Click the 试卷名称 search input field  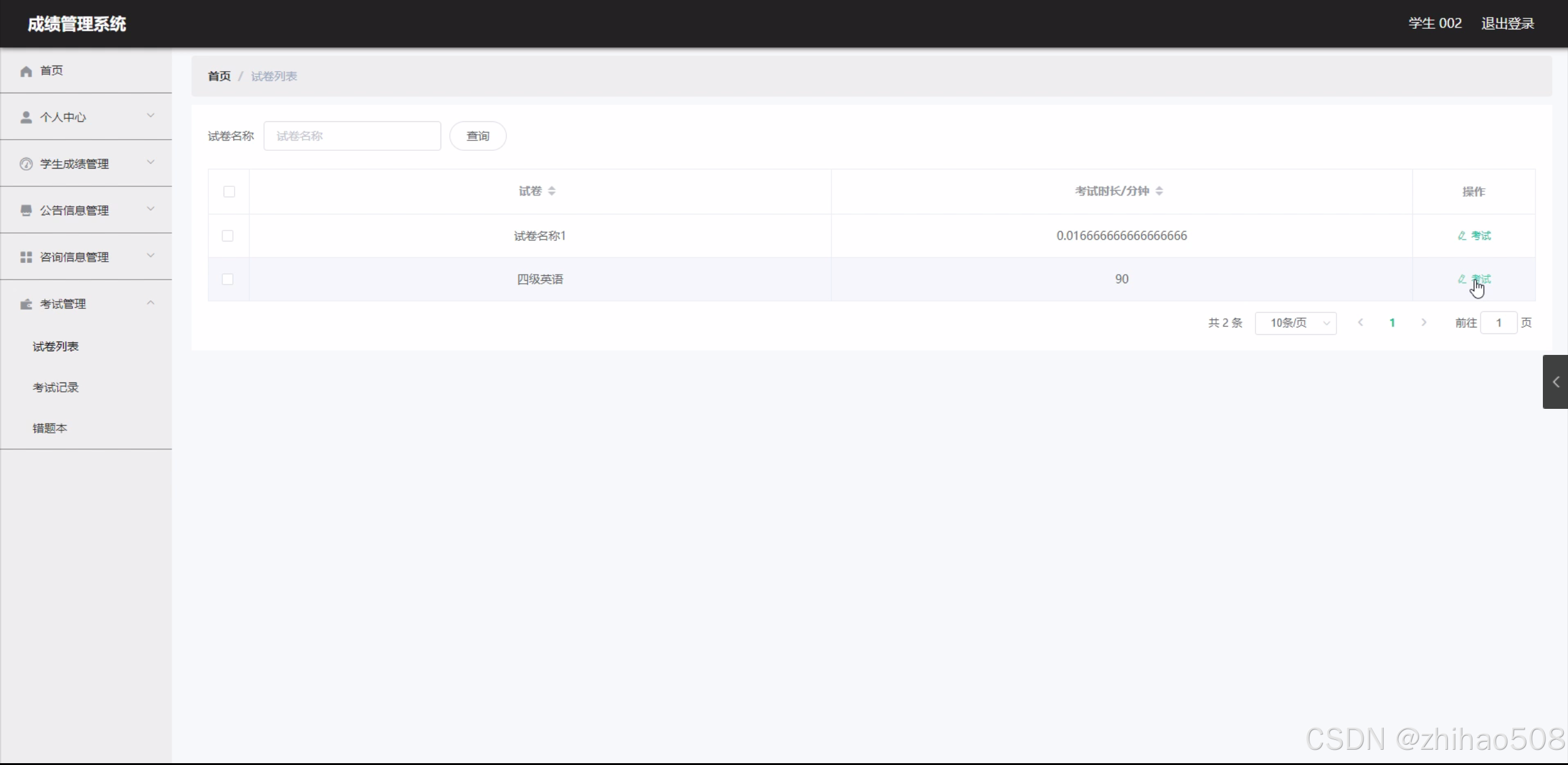click(352, 136)
